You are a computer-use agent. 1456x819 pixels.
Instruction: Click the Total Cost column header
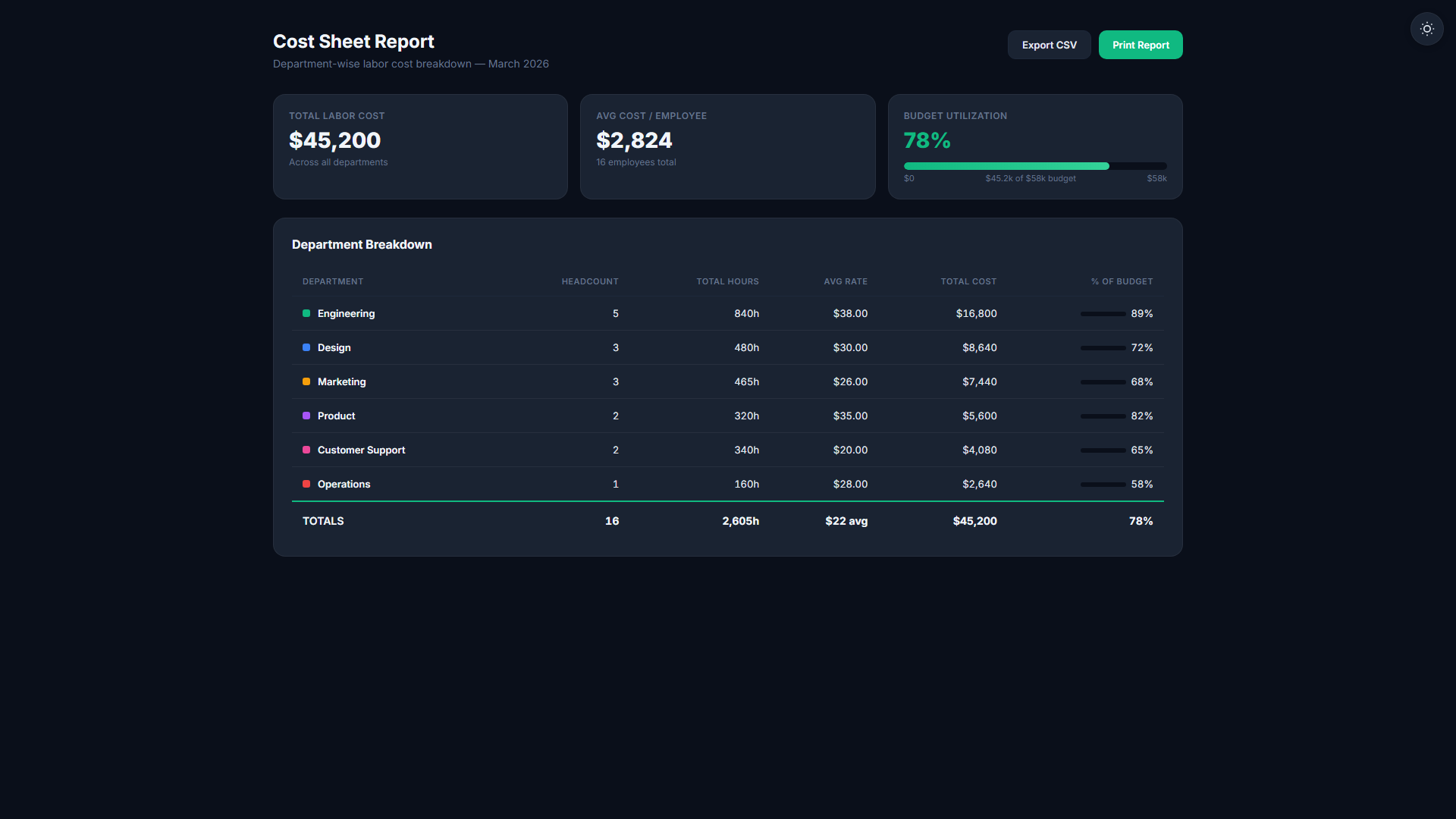point(968,281)
